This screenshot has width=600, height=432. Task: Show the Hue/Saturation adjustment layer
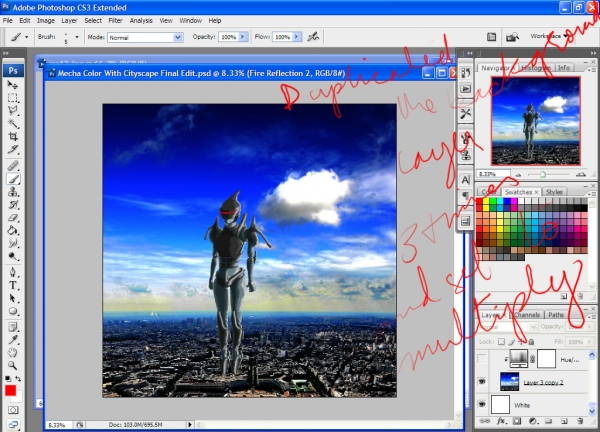click(482, 359)
